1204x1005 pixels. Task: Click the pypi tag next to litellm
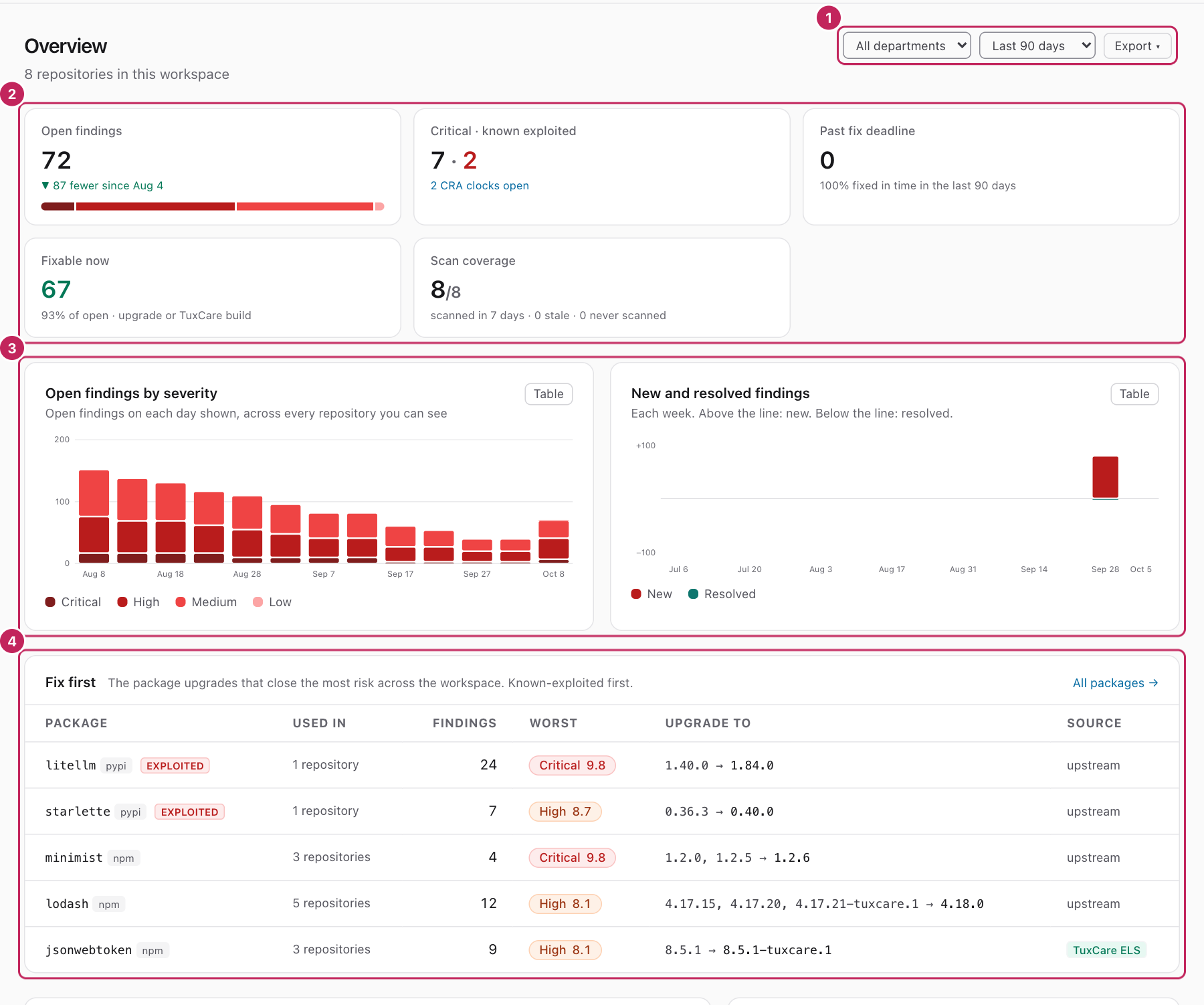(x=116, y=765)
